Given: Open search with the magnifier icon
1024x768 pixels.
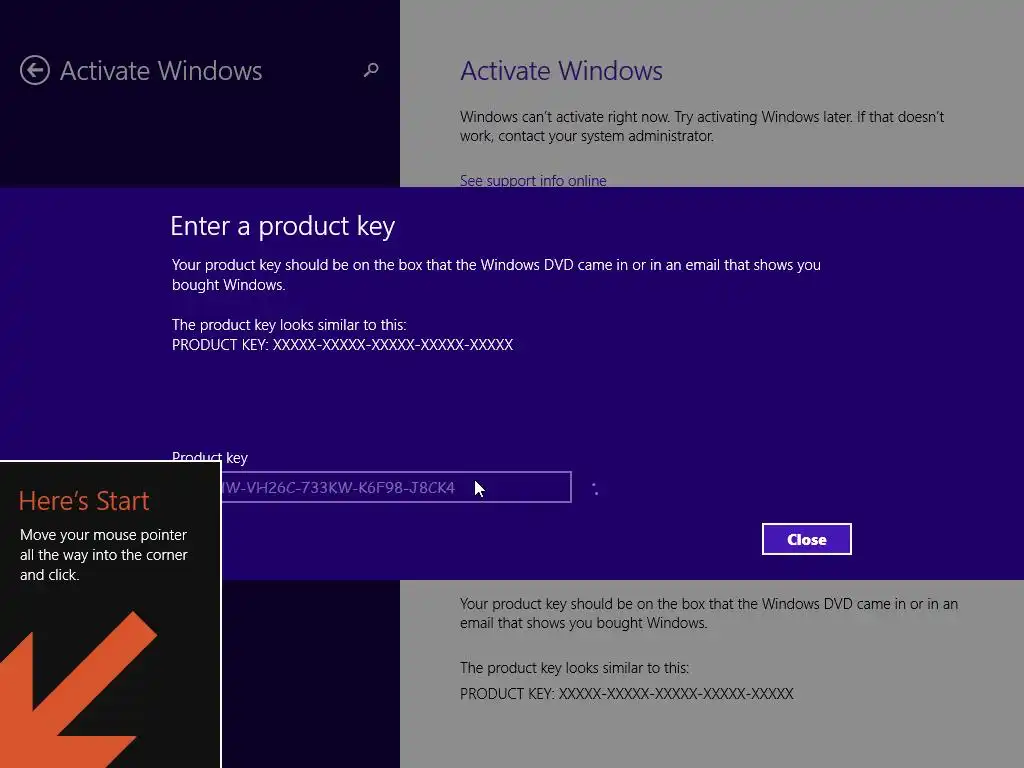Looking at the screenshot, I should pos(371,70).
